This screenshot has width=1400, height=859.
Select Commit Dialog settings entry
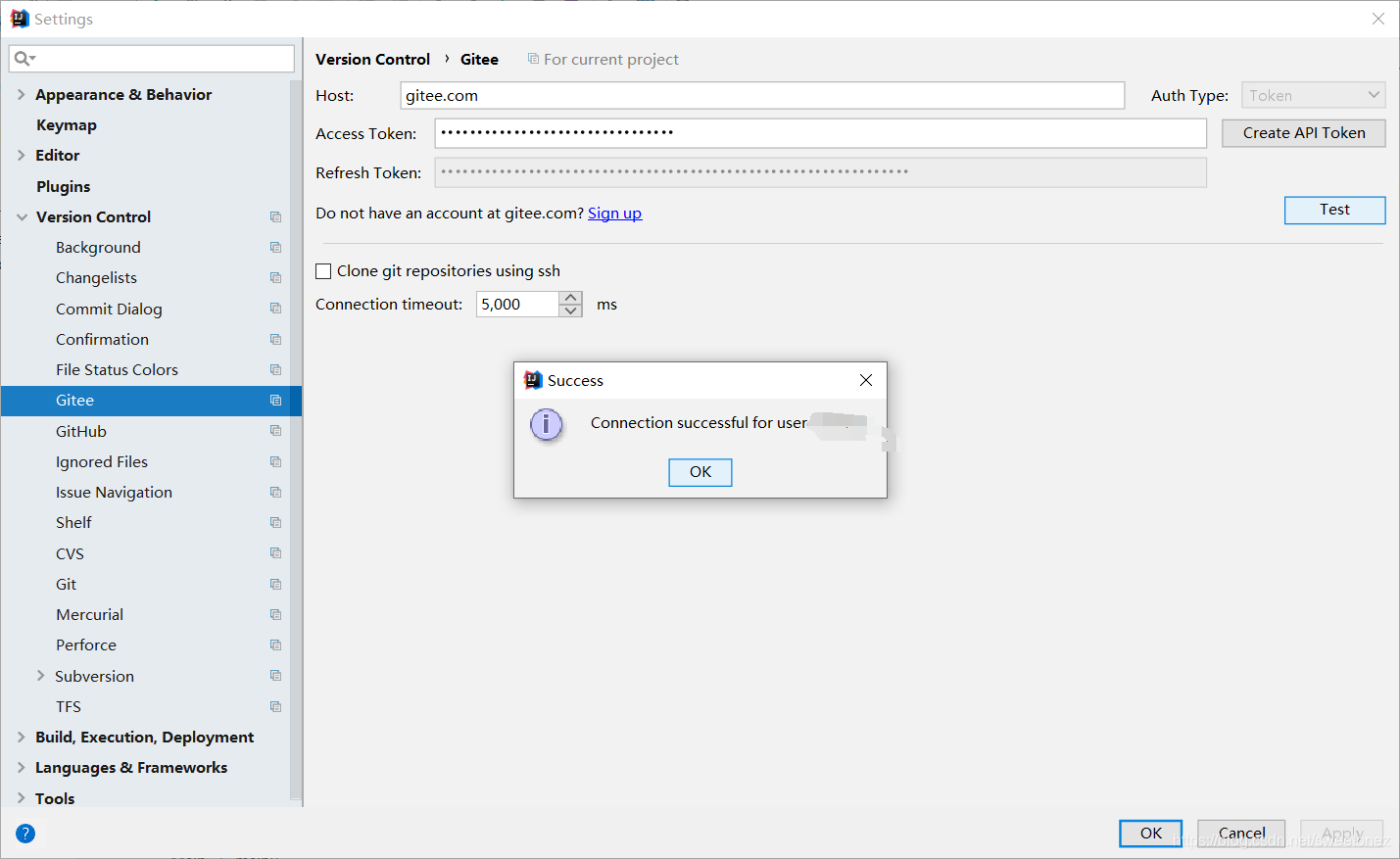[x=109, y=309]
